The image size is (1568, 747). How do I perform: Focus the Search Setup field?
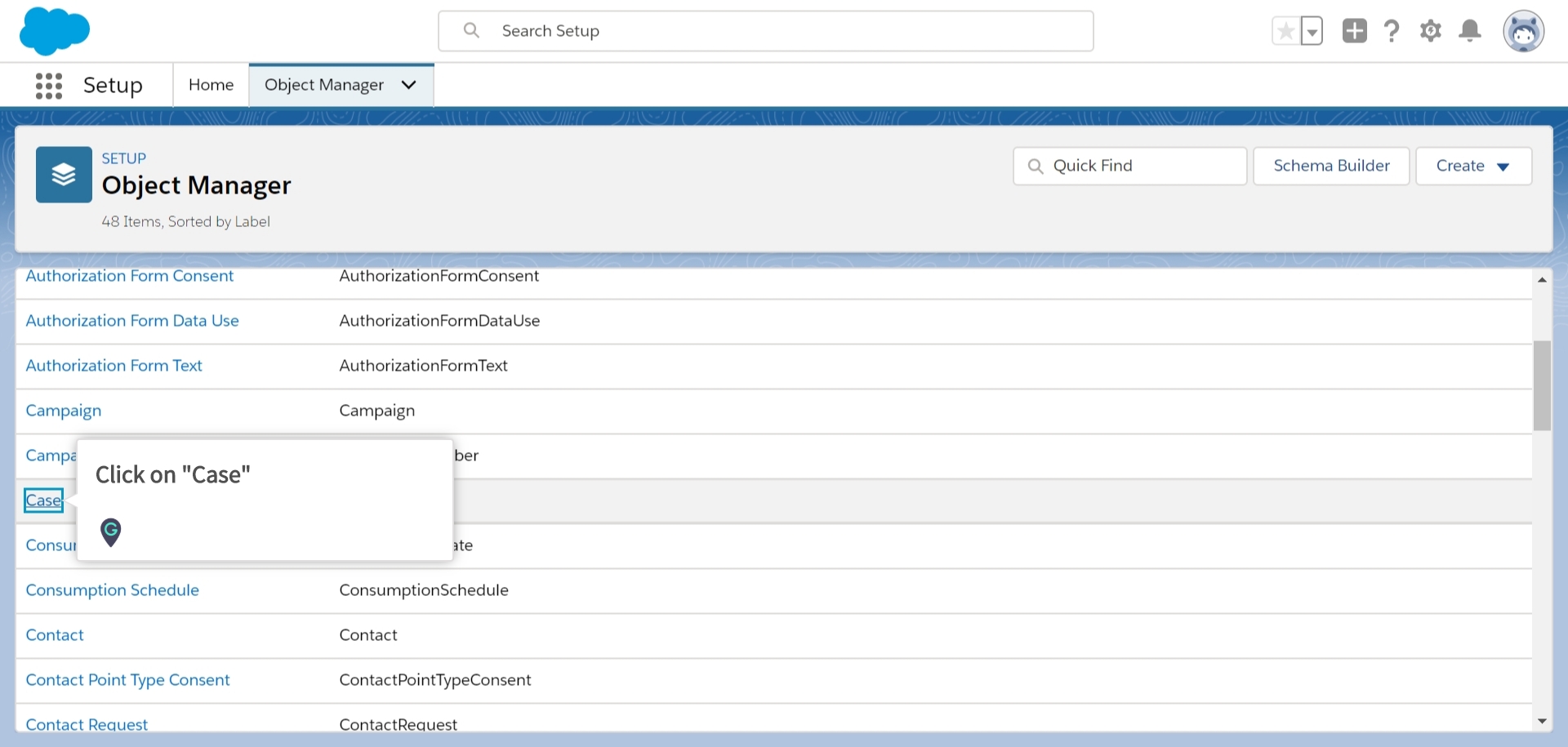[x=766, y=31]
